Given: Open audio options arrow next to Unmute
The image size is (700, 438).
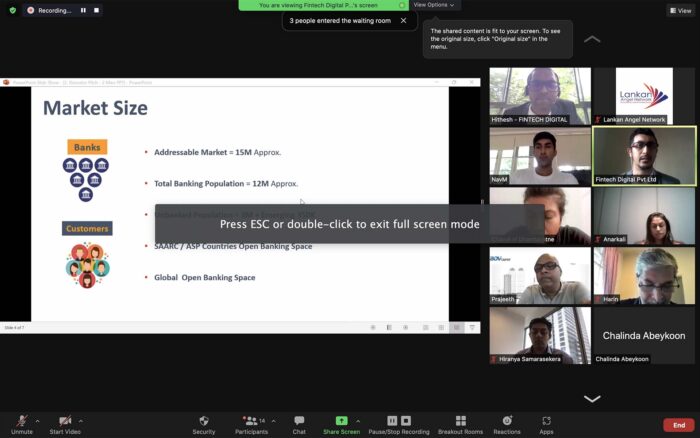Looking at the screenshot, I should tap(38, 421).
